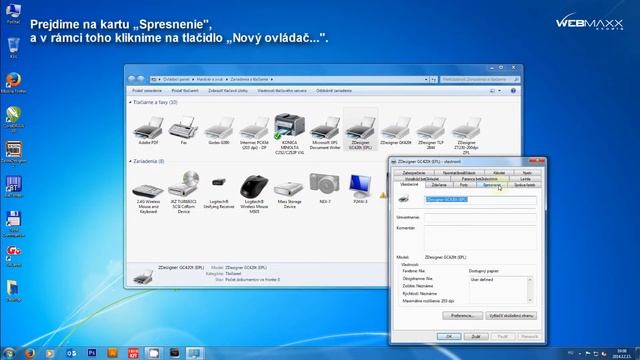Click Back arrow in Devices and Printers window

point(131,79)
